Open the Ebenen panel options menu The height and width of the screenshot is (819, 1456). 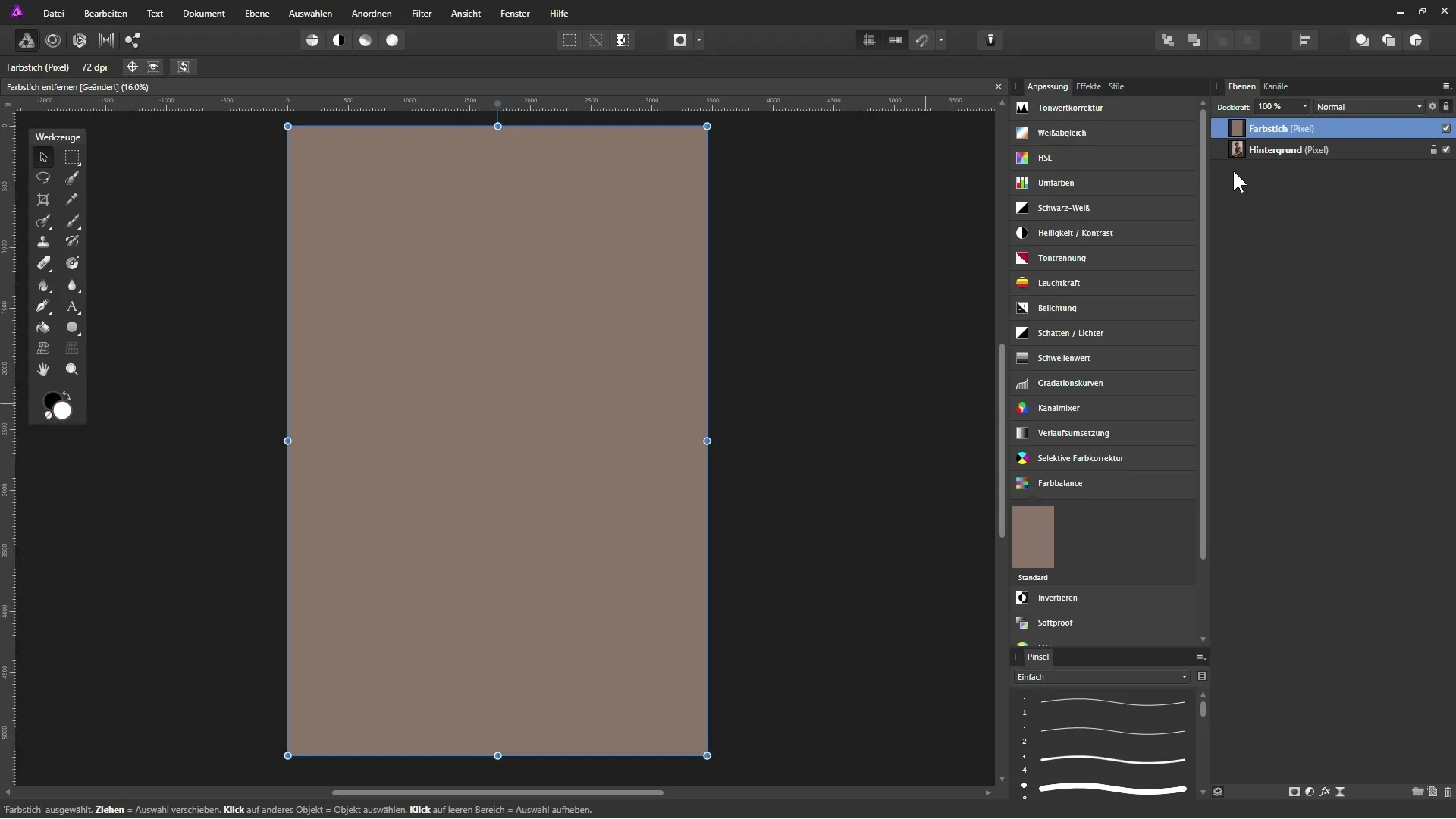1446,86
